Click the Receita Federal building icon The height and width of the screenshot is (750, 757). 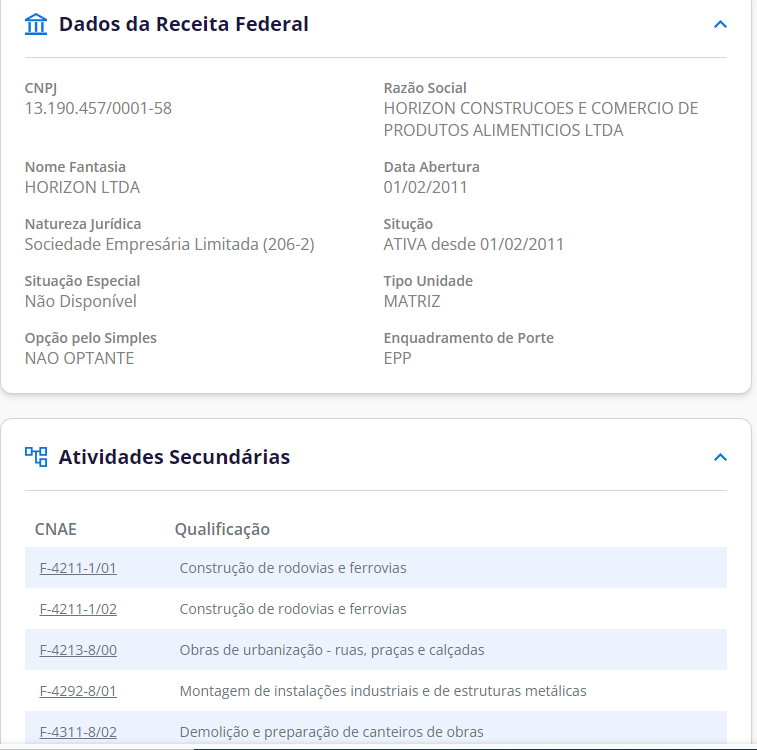click(x=36, y=24)
